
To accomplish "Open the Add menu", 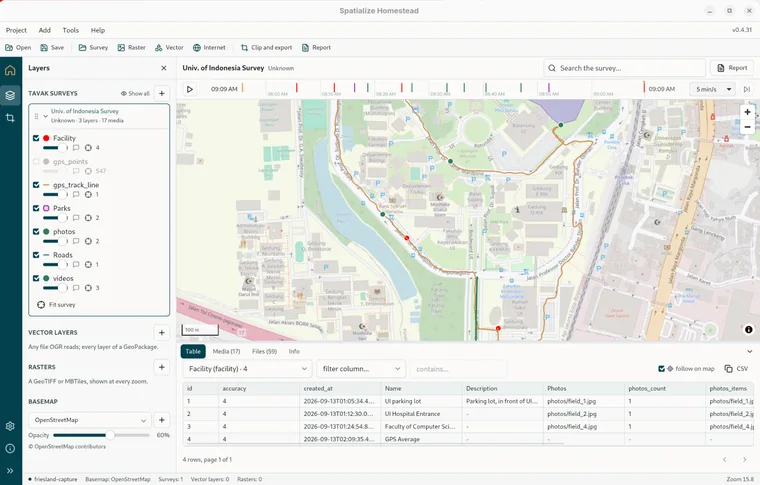I will click(45, 30).
